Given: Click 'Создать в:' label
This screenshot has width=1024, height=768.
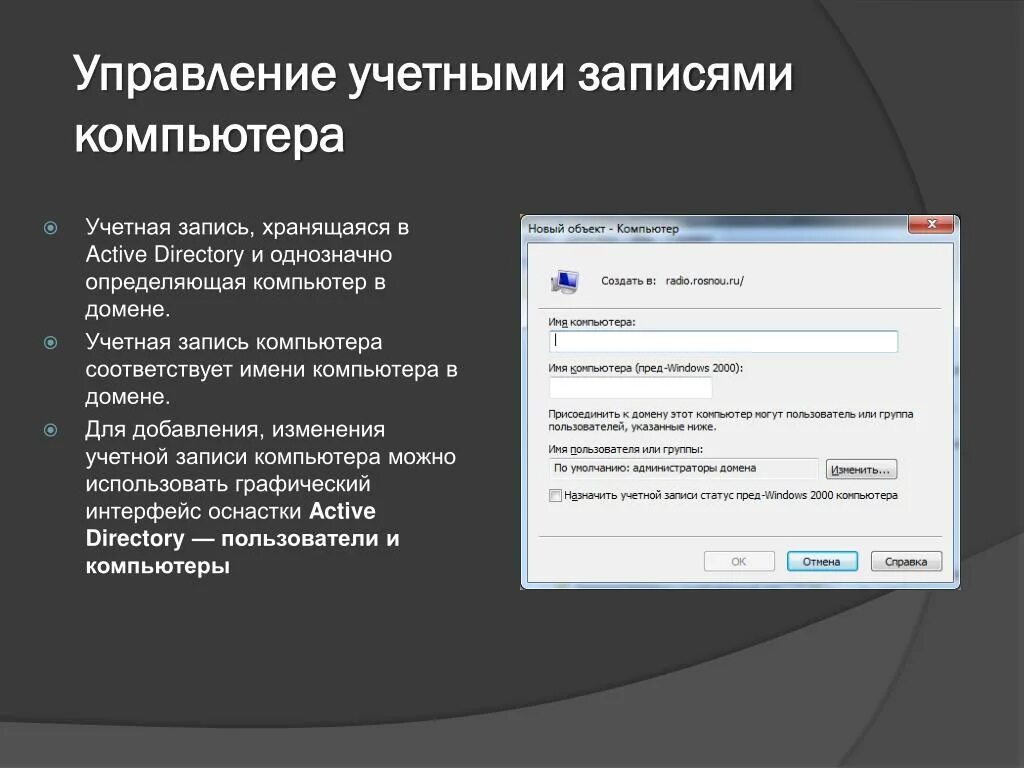Looking at the screenshot, I should pos(628,281).
